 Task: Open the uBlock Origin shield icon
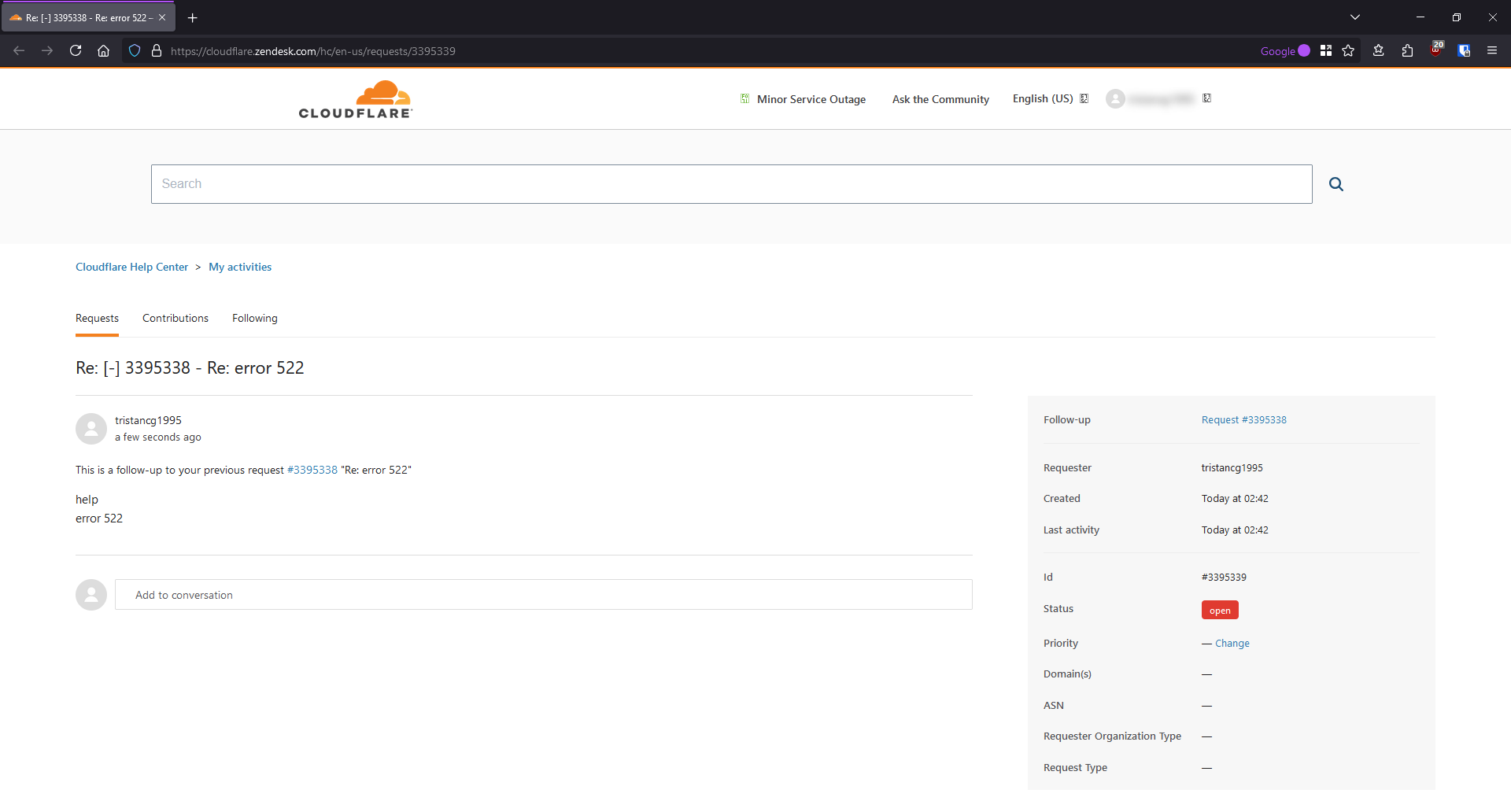pyautogui.click(x=1437, y=50)
